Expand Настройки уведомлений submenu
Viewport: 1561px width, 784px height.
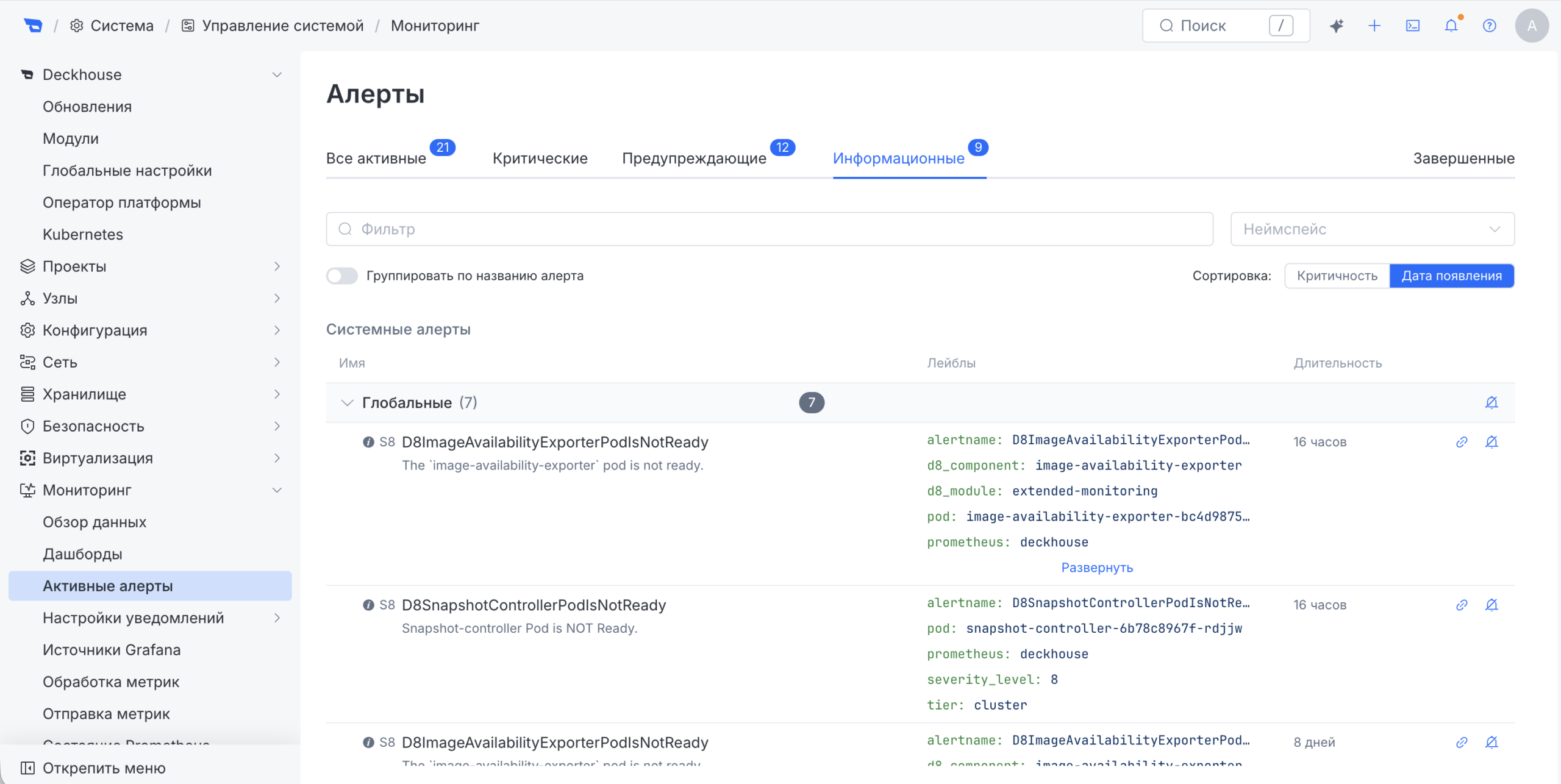pos(277,618)
